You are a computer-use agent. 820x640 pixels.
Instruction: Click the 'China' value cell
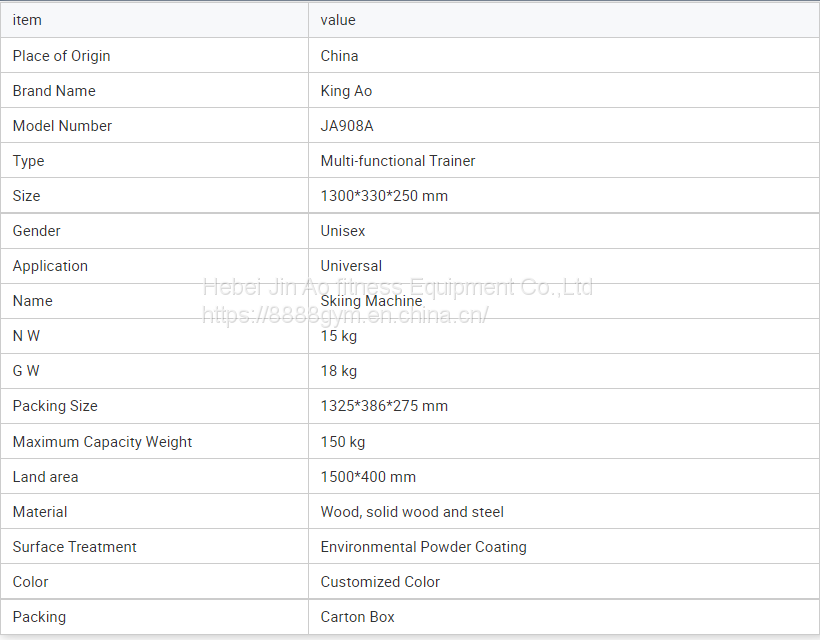pos(339,56)
